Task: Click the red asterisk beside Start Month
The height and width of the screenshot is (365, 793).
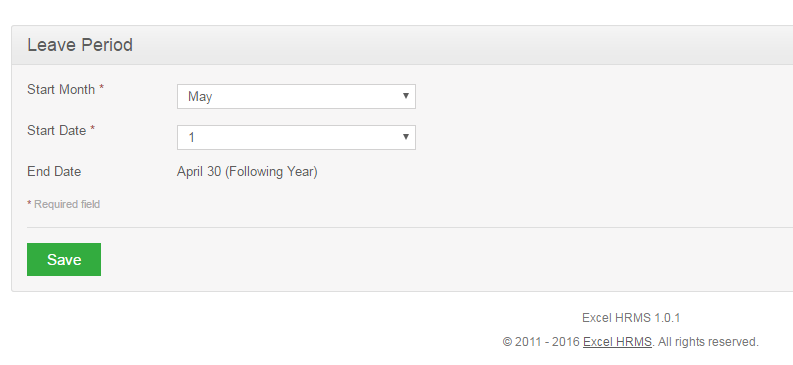Action: [x=102, y=87]
